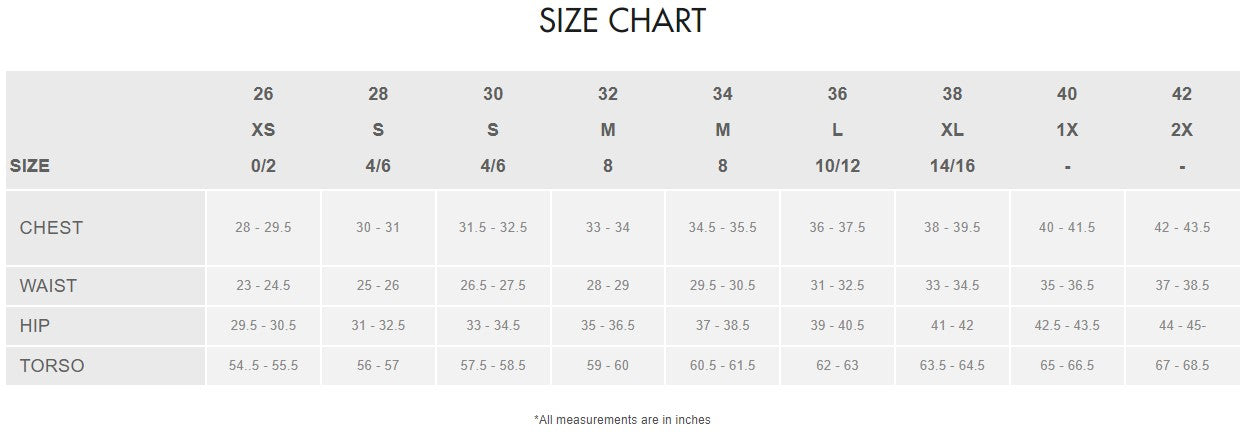Click the 0/2 numeric size header
The width and height of the screenshot is (1250, 435).
coord(263,166)
